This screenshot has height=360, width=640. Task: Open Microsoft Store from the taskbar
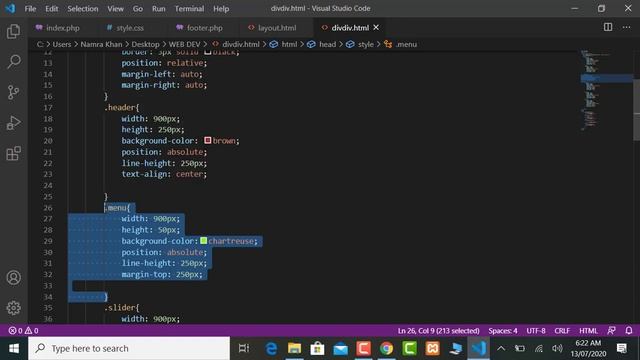tap(317, 349)
